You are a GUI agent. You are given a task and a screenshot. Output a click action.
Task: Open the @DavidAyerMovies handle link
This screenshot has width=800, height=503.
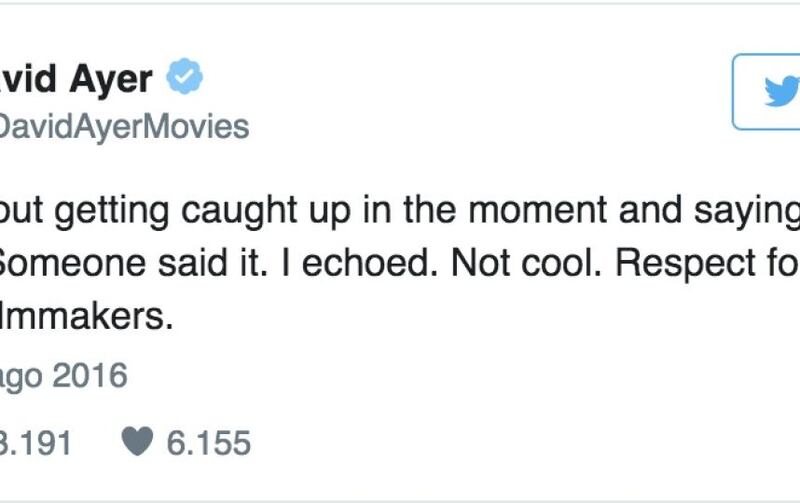point(123,126)
